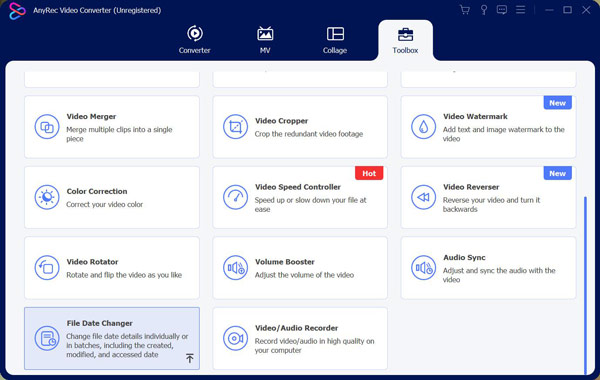The width and height of the screenshot is (600, 380).
Task: Click the Video/Audio Recorder title text
Action: tap(297, 328)
